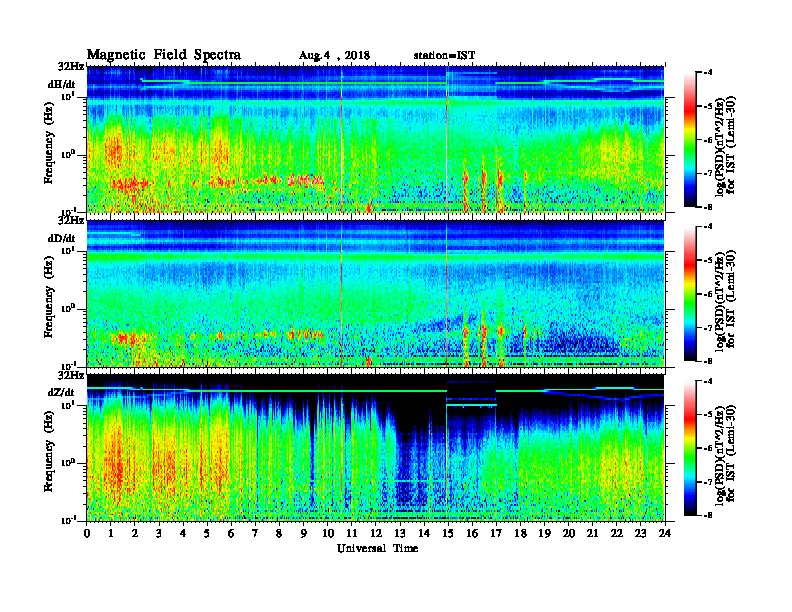Click the 'dD/dt' panel label
The width and height of the screenshot is (792, 612).
coord(62,238)
